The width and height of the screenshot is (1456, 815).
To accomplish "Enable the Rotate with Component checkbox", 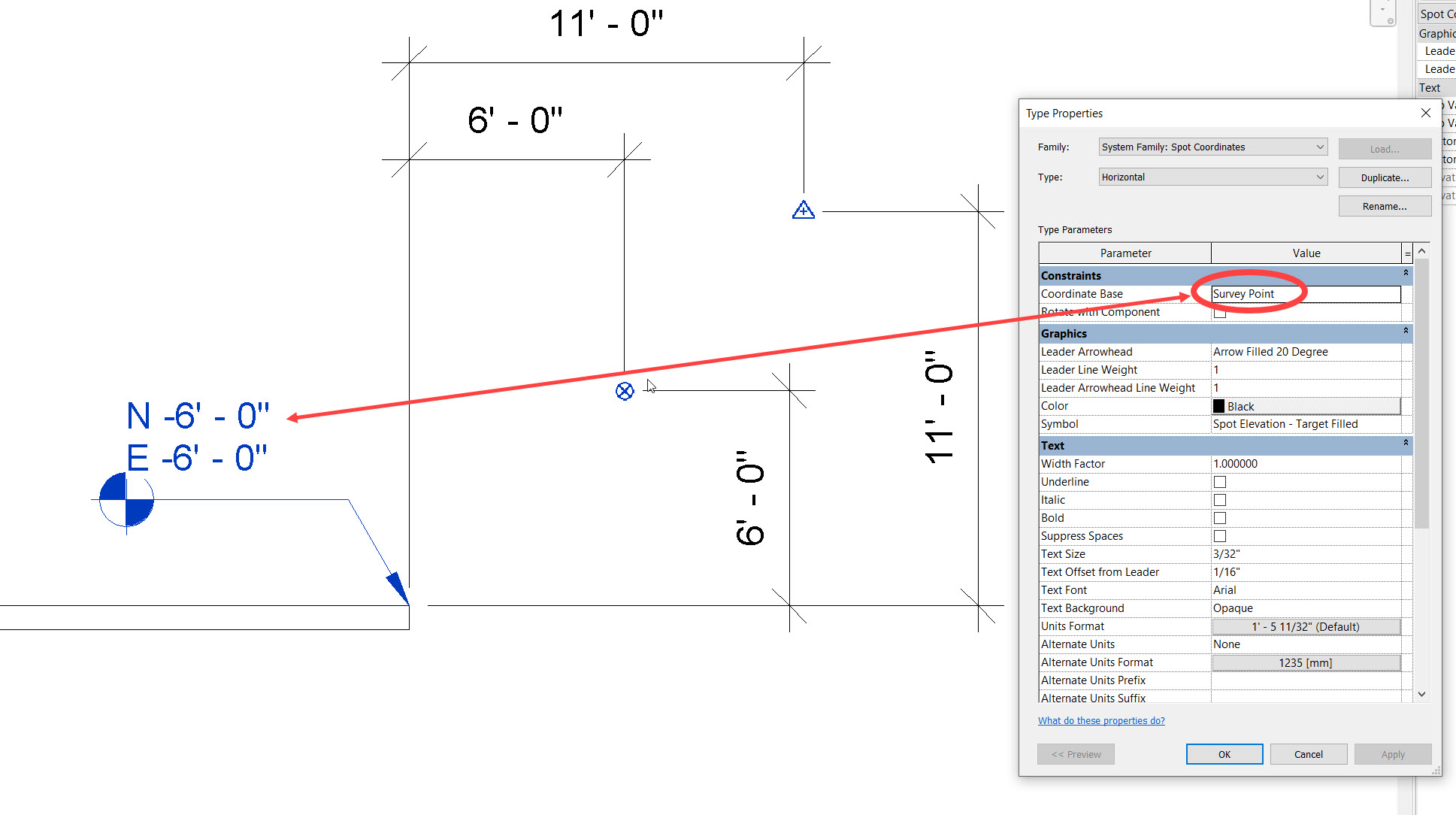I will [x=1220, y=311].
